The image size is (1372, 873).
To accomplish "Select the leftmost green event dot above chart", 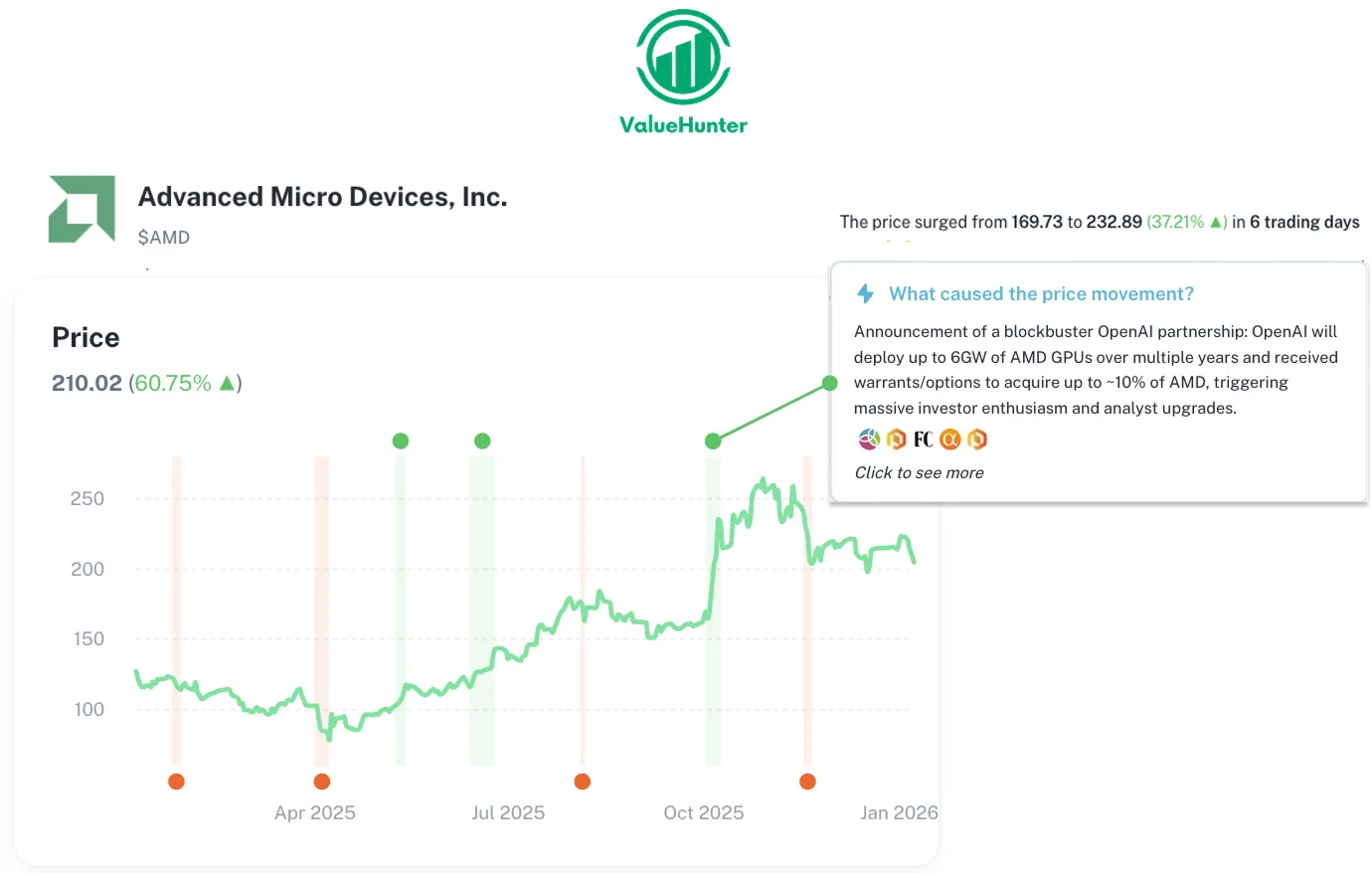I will click(x=401, y=441).
